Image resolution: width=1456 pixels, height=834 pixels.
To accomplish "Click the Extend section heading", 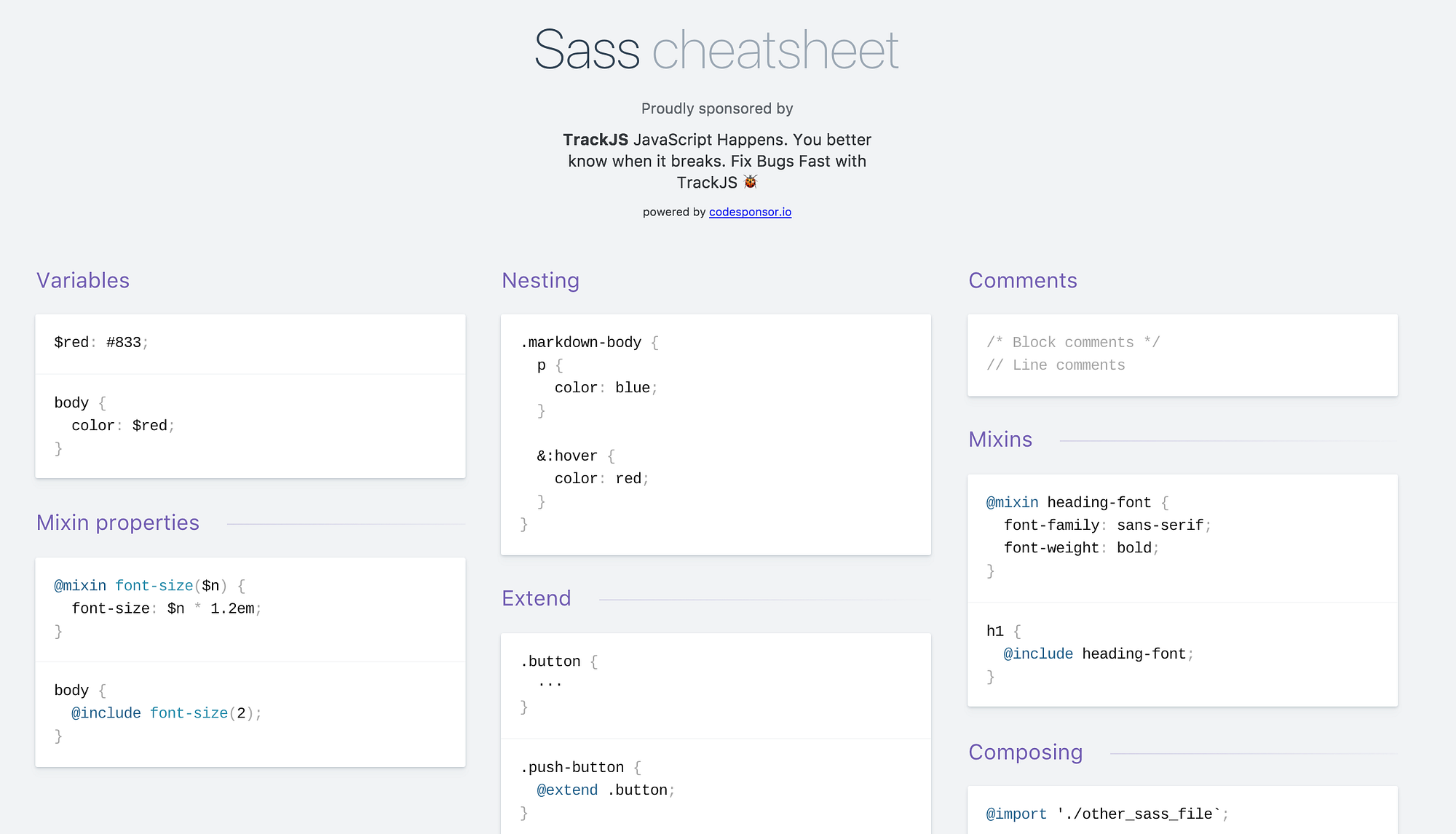I will (536, 598).
